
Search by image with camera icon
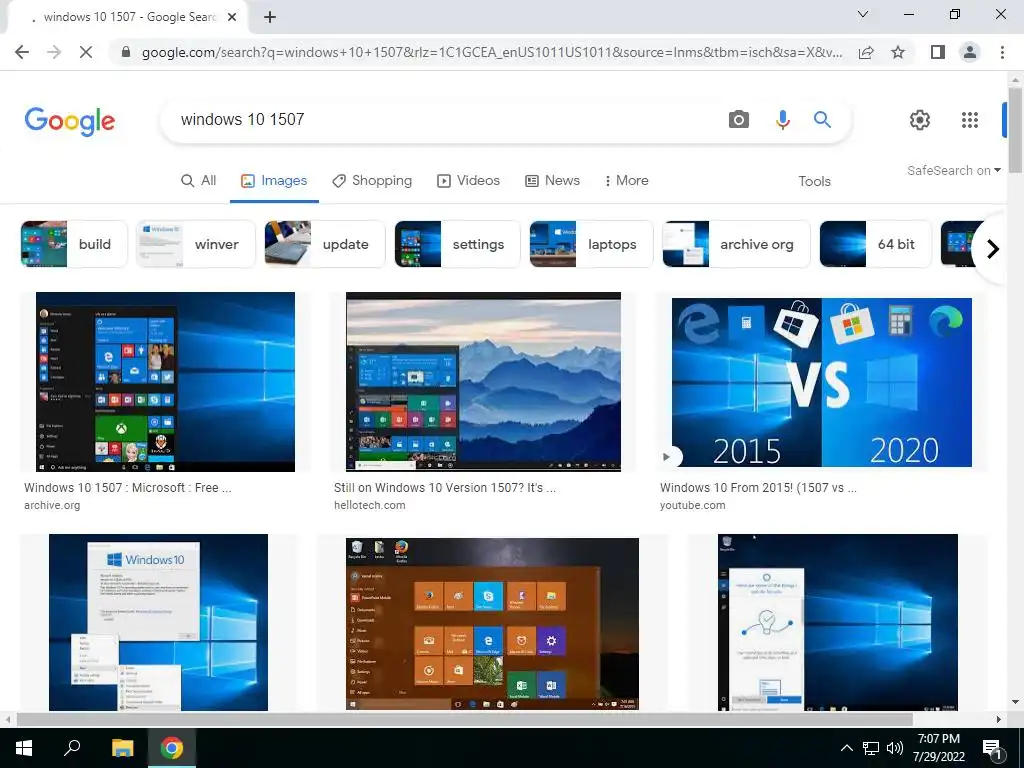tap(739, 120)
